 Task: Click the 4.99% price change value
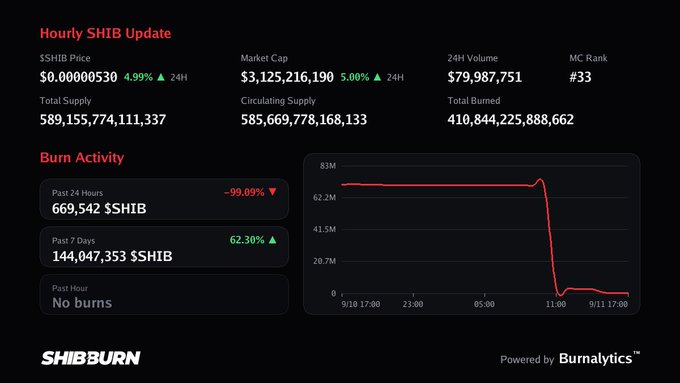click(x=138, y=77)
